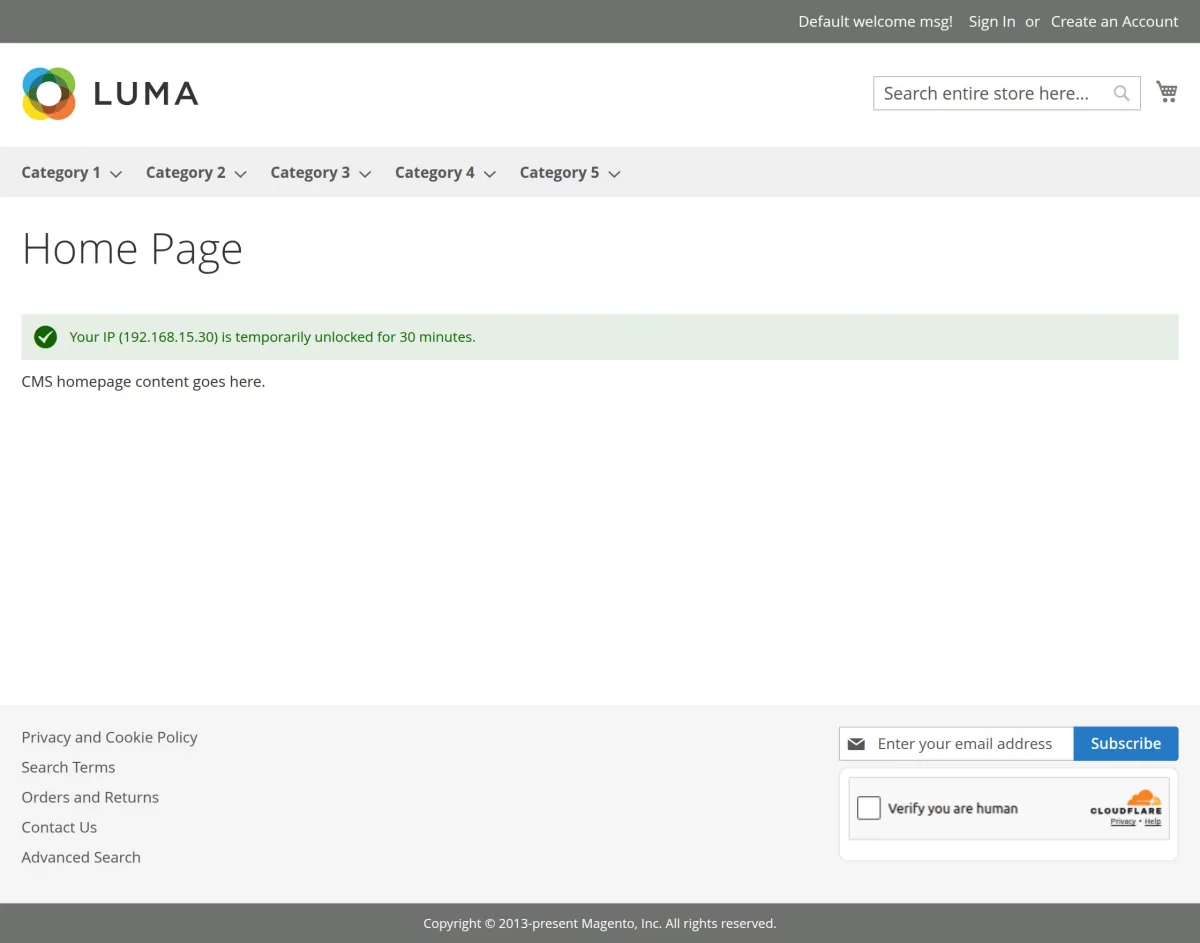Screen dimensions: 1200x943
Task: Click the Subscribe button
Action: [x=1126, y=743]
